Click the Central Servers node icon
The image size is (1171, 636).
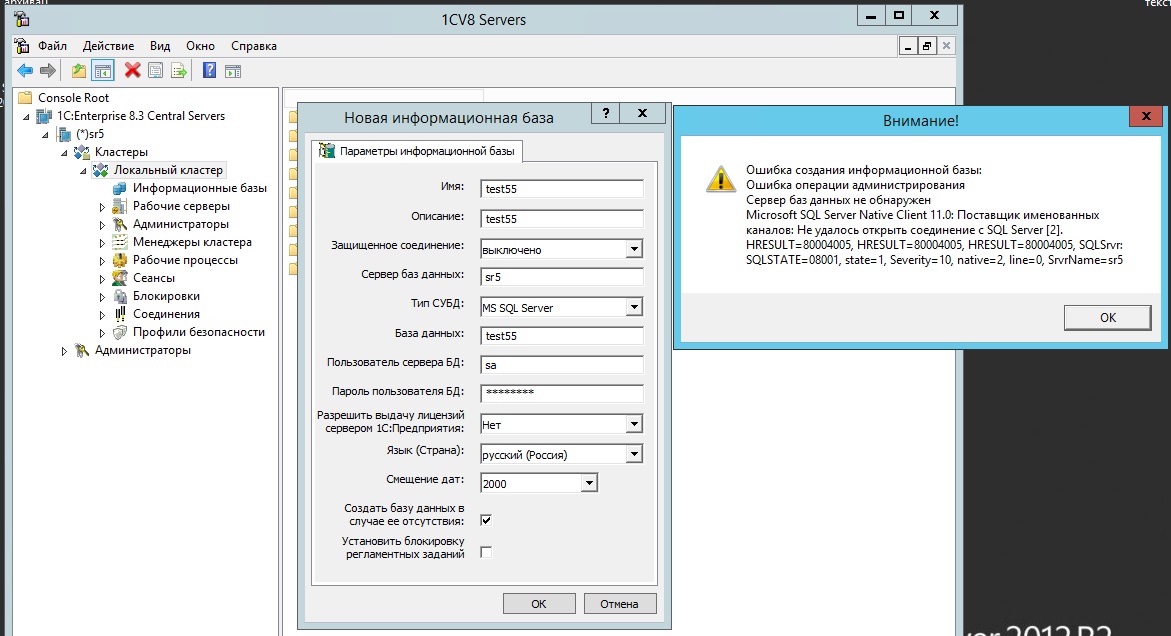[x=45, y=116]
